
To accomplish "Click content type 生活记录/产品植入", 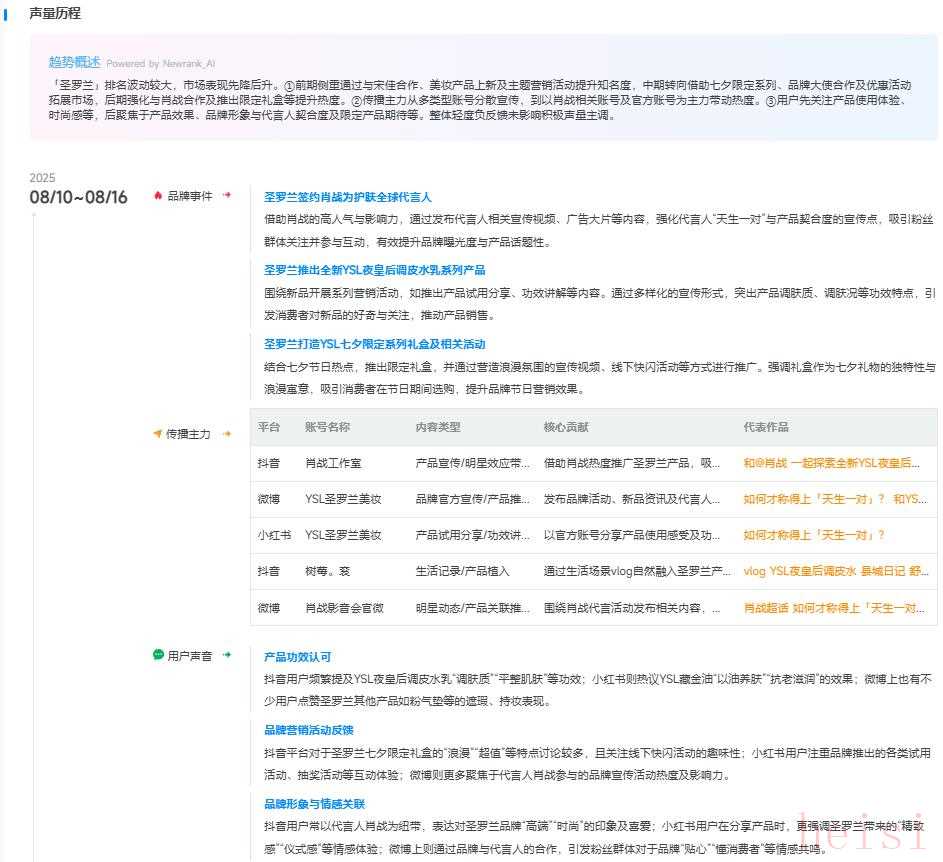I will [462, 571].
